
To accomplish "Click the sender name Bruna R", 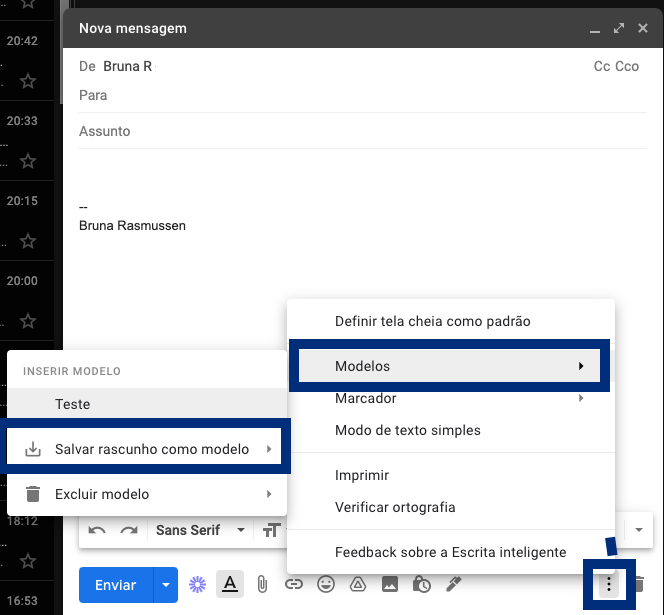I will 127,66.
